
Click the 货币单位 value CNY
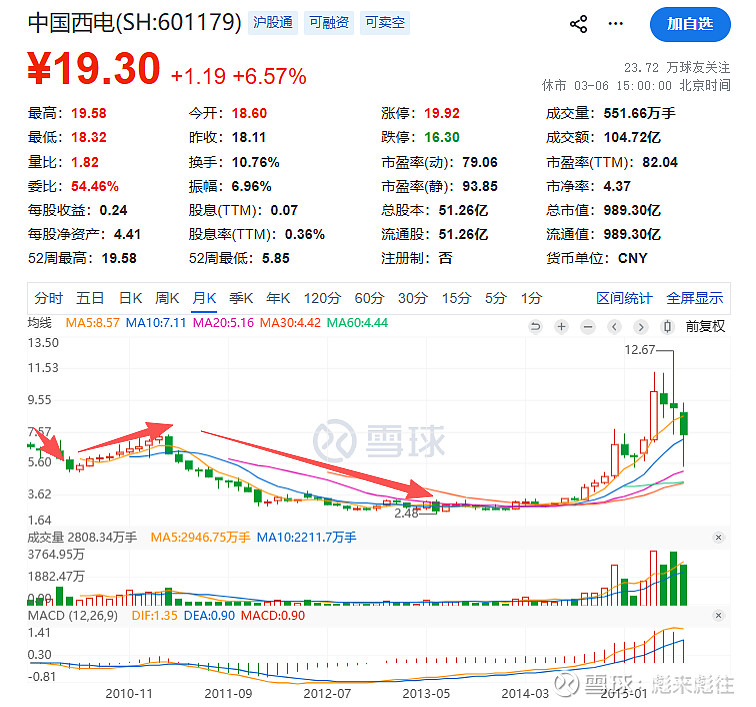coord(633,258)
